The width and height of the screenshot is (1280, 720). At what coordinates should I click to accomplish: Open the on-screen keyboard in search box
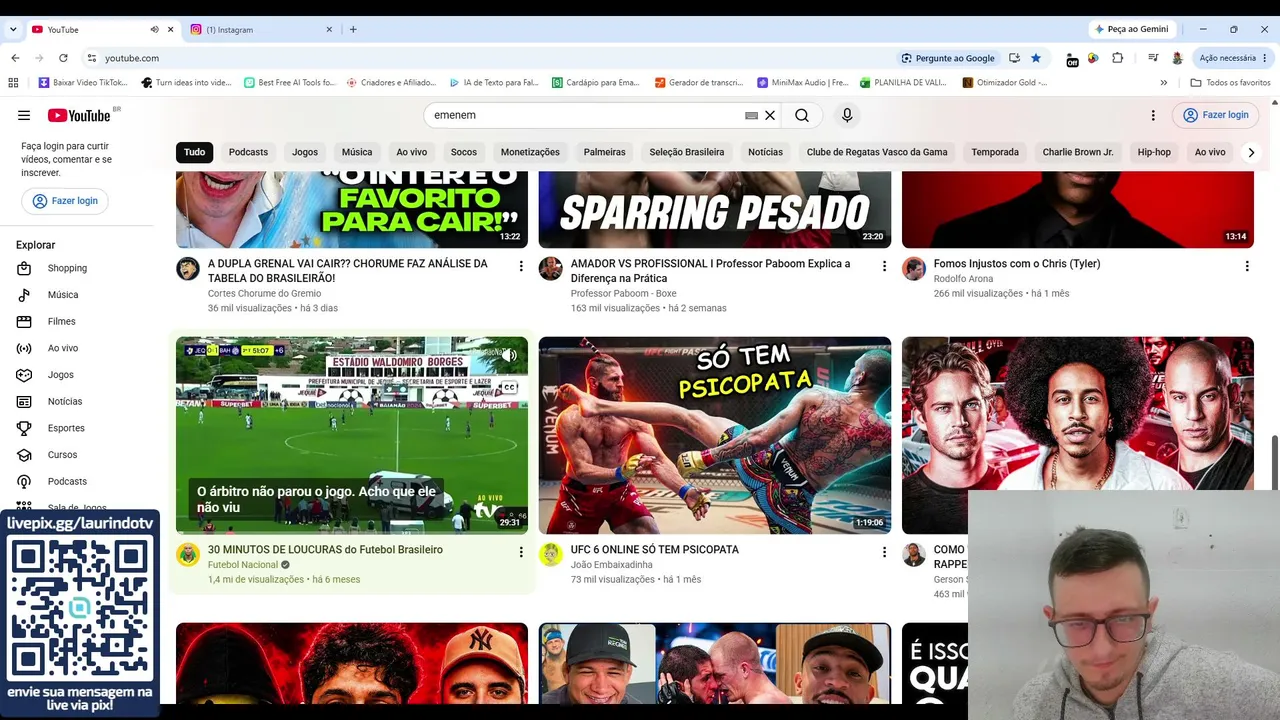(751, 115)
